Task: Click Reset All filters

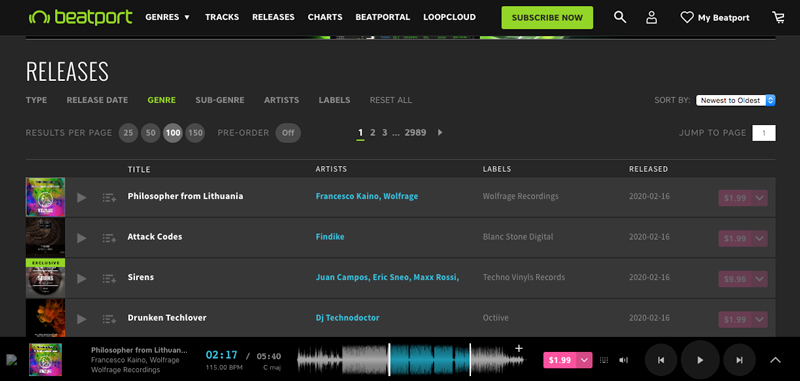Action: point(391,100)
